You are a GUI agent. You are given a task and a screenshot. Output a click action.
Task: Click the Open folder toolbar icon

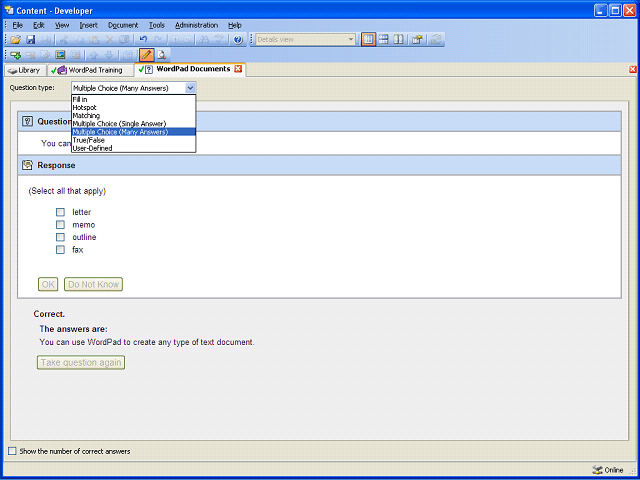point(16,40)
